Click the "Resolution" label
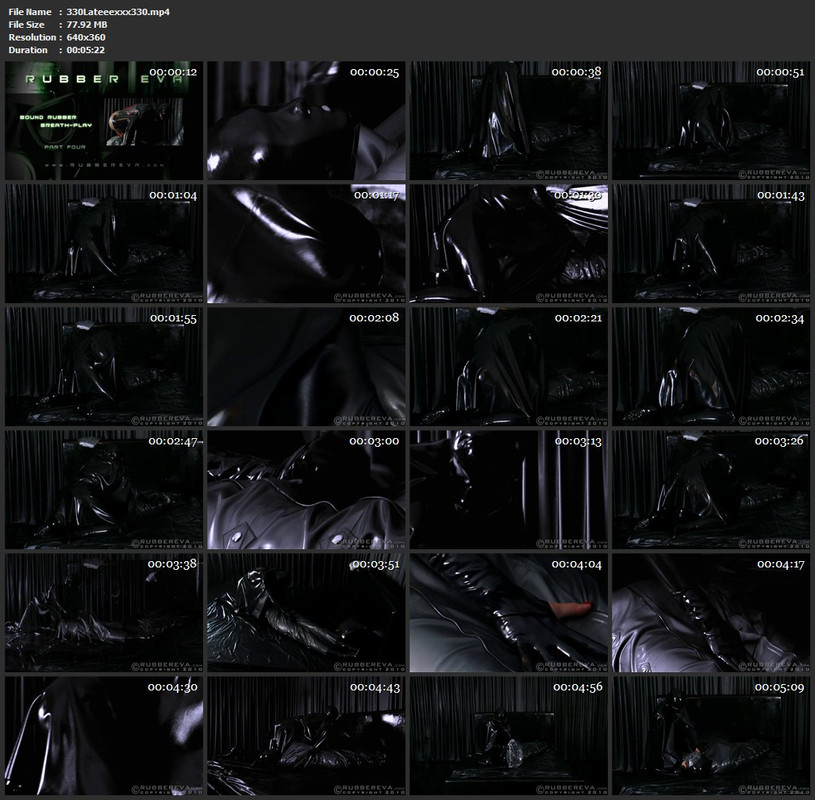 32,37
